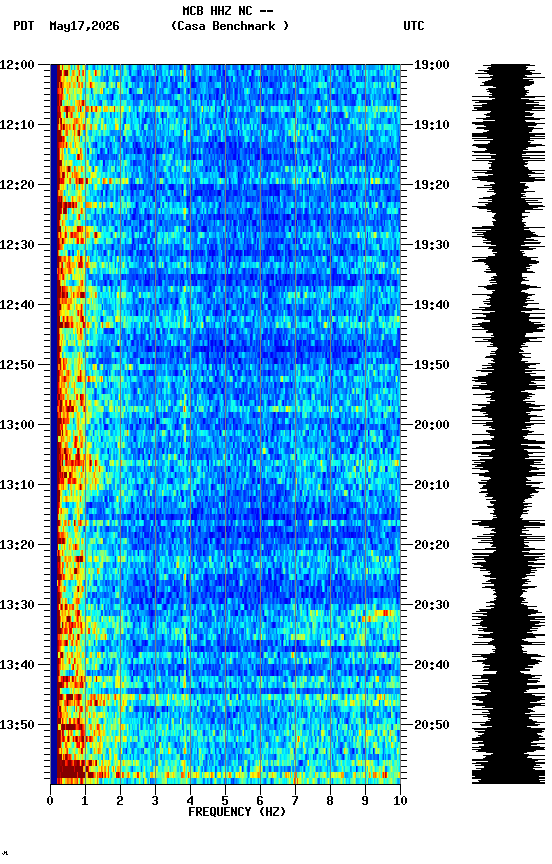Click the '10' frequency axis tick label
The image size is (552, 864).
point(400,801)
